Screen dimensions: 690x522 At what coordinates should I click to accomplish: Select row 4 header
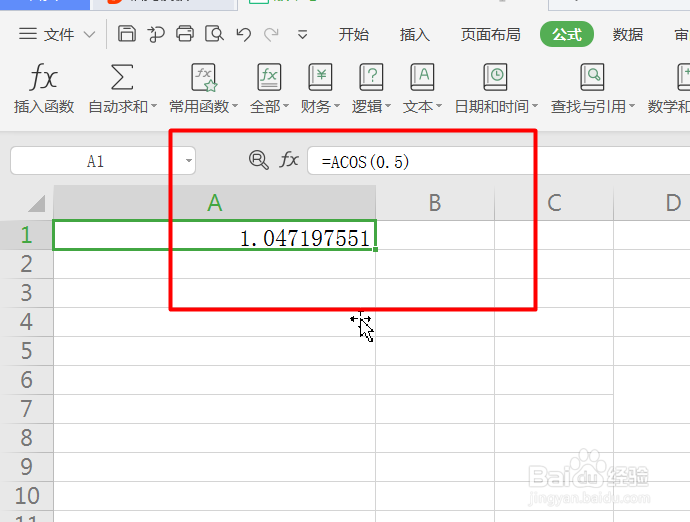coord(26,322)
